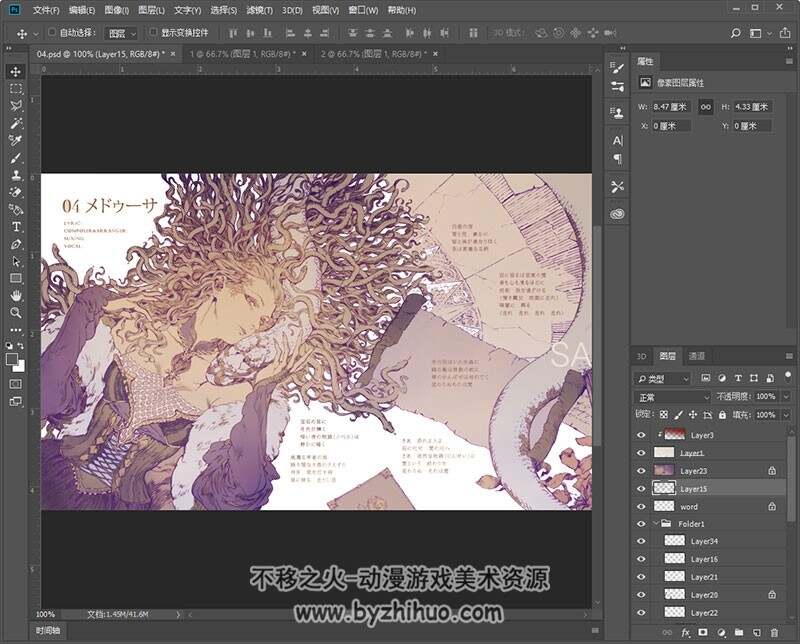Select the Eraser tool

click(x=16, y=192)
